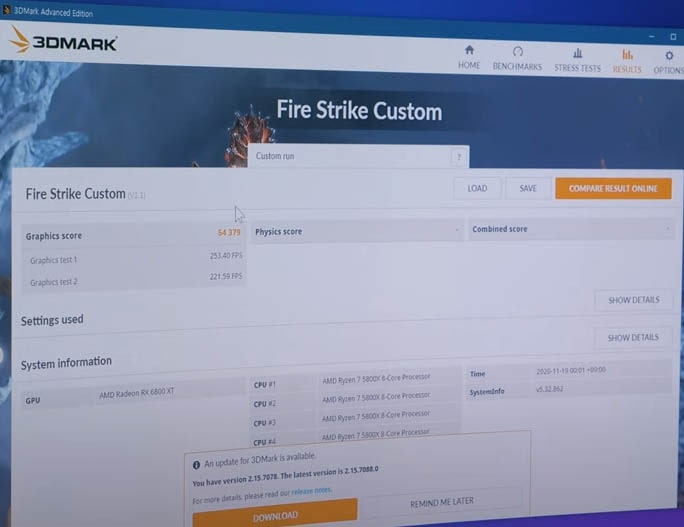This screenshot has width=684, height=527.
Task: Click Compare Result Online button
Action: (613, 188)
